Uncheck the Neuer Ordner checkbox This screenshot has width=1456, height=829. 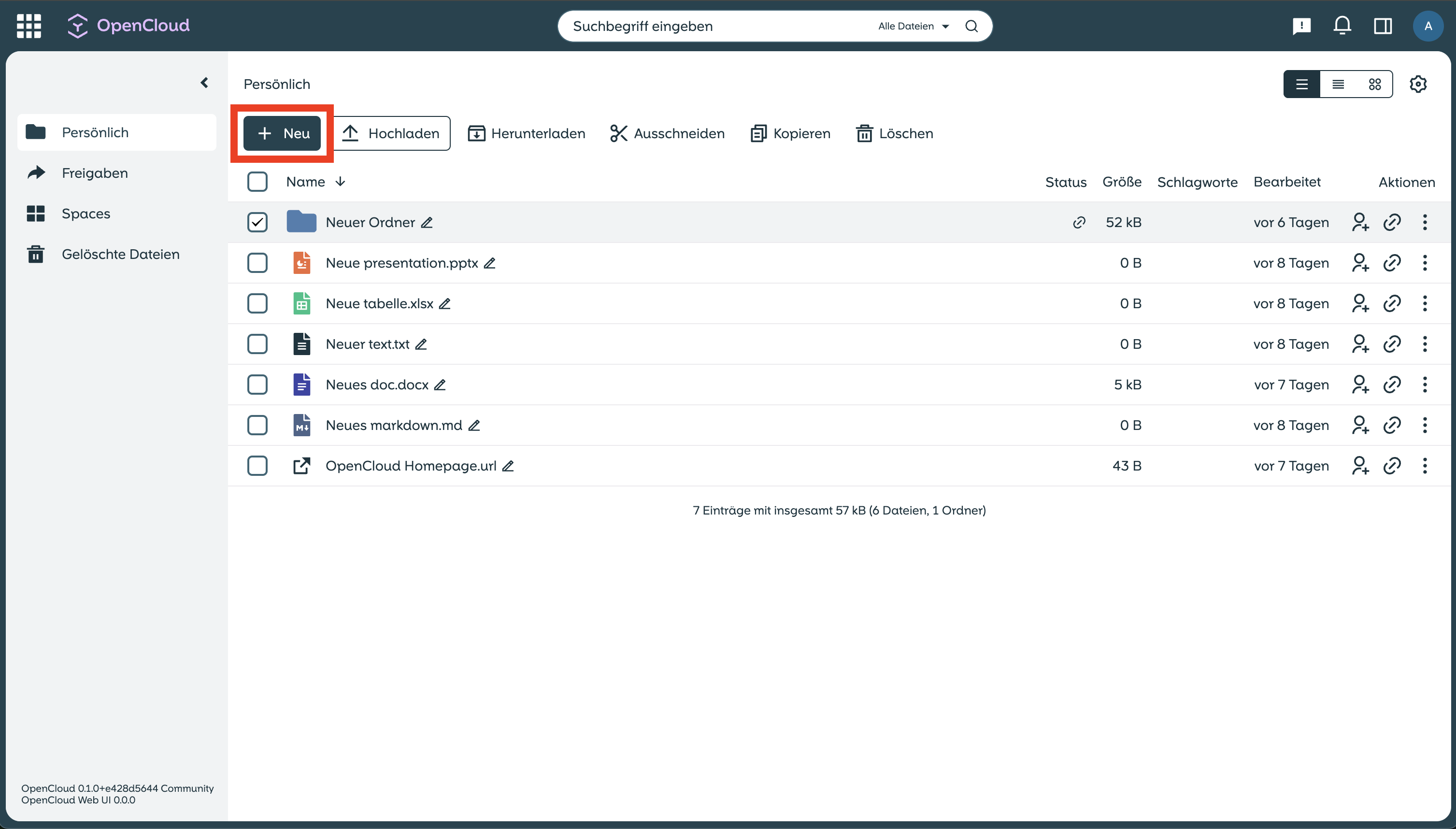pyautogui.click(x=257, y=222)
